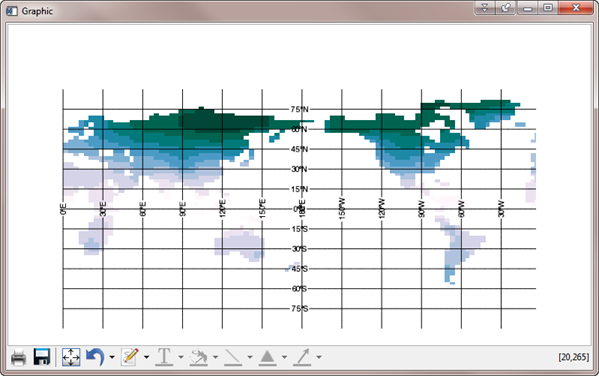Click the pin icon in title bar
This screenshot has height=376, width=599.
click(x=506, y=8)
